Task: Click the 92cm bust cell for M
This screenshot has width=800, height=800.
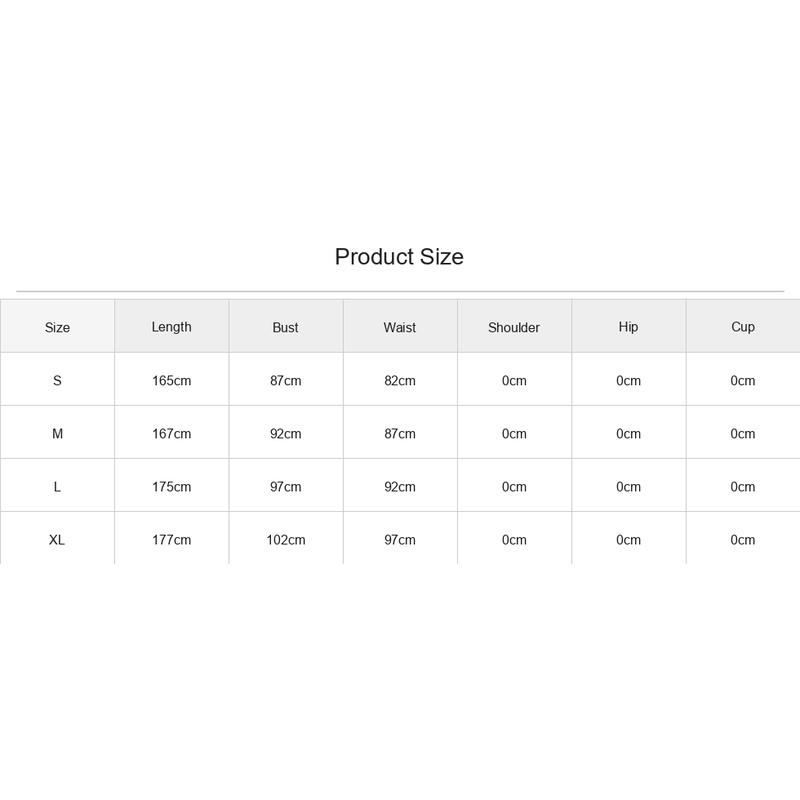Action: click(286, 433)
